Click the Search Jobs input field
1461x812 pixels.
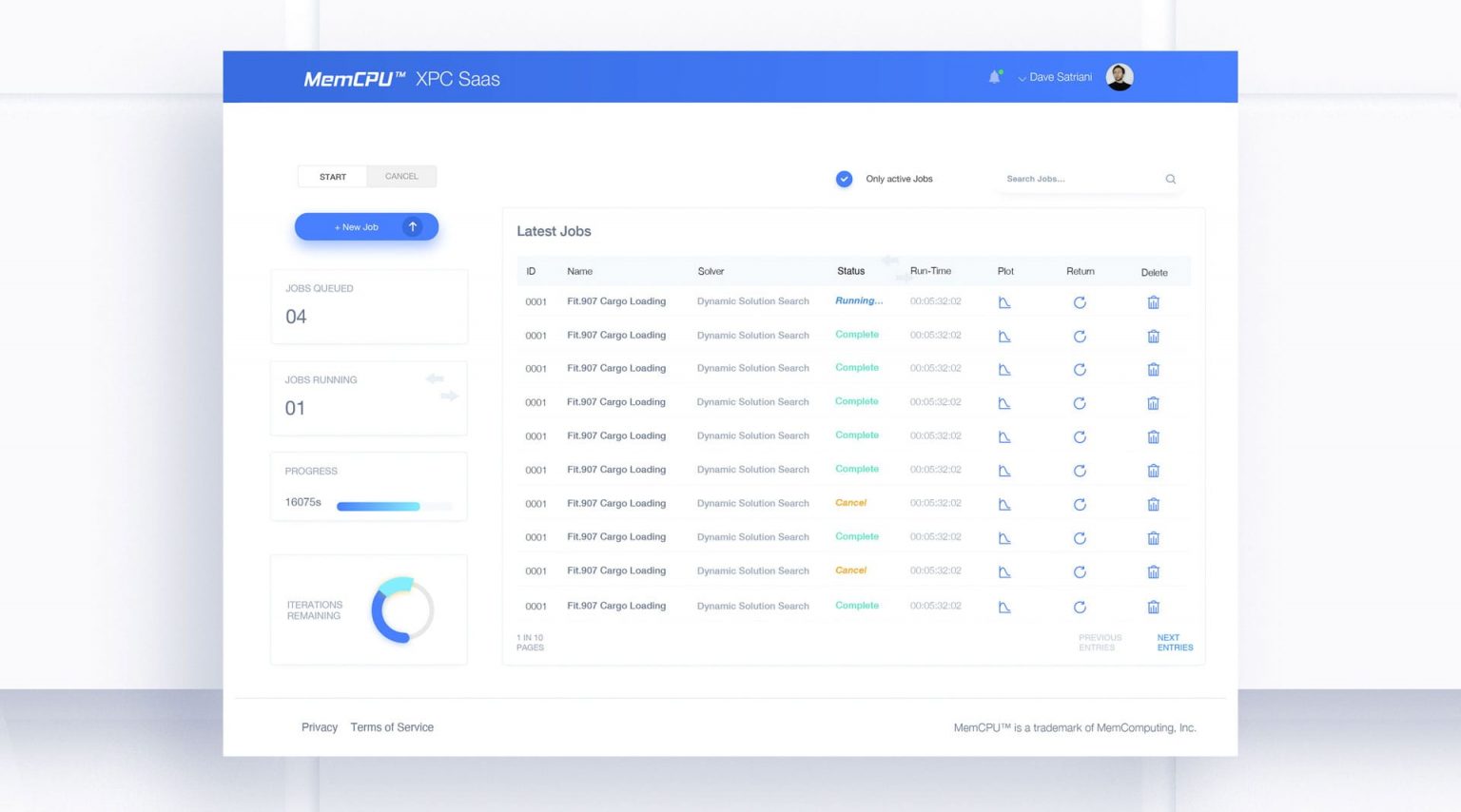click(x=1080, y=179)
